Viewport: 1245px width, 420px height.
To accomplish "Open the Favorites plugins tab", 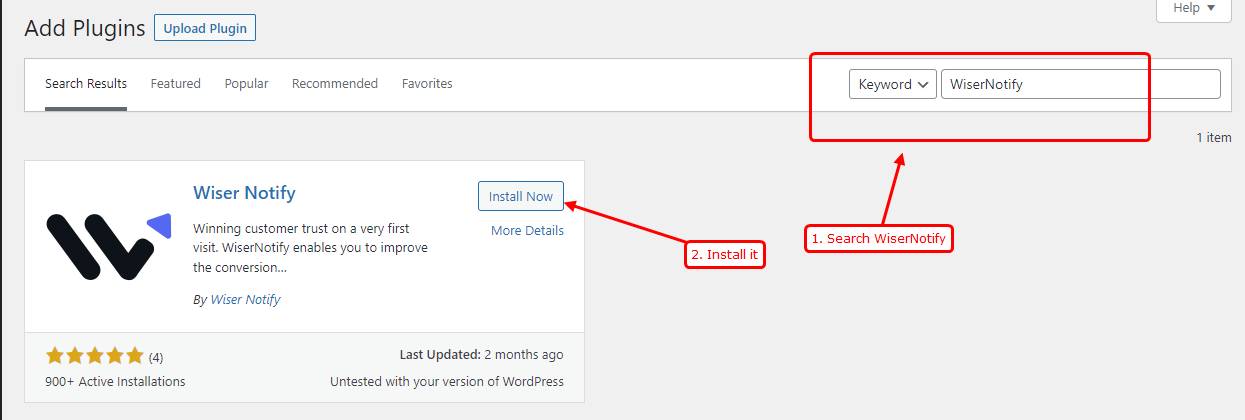I will coord(427,84).
